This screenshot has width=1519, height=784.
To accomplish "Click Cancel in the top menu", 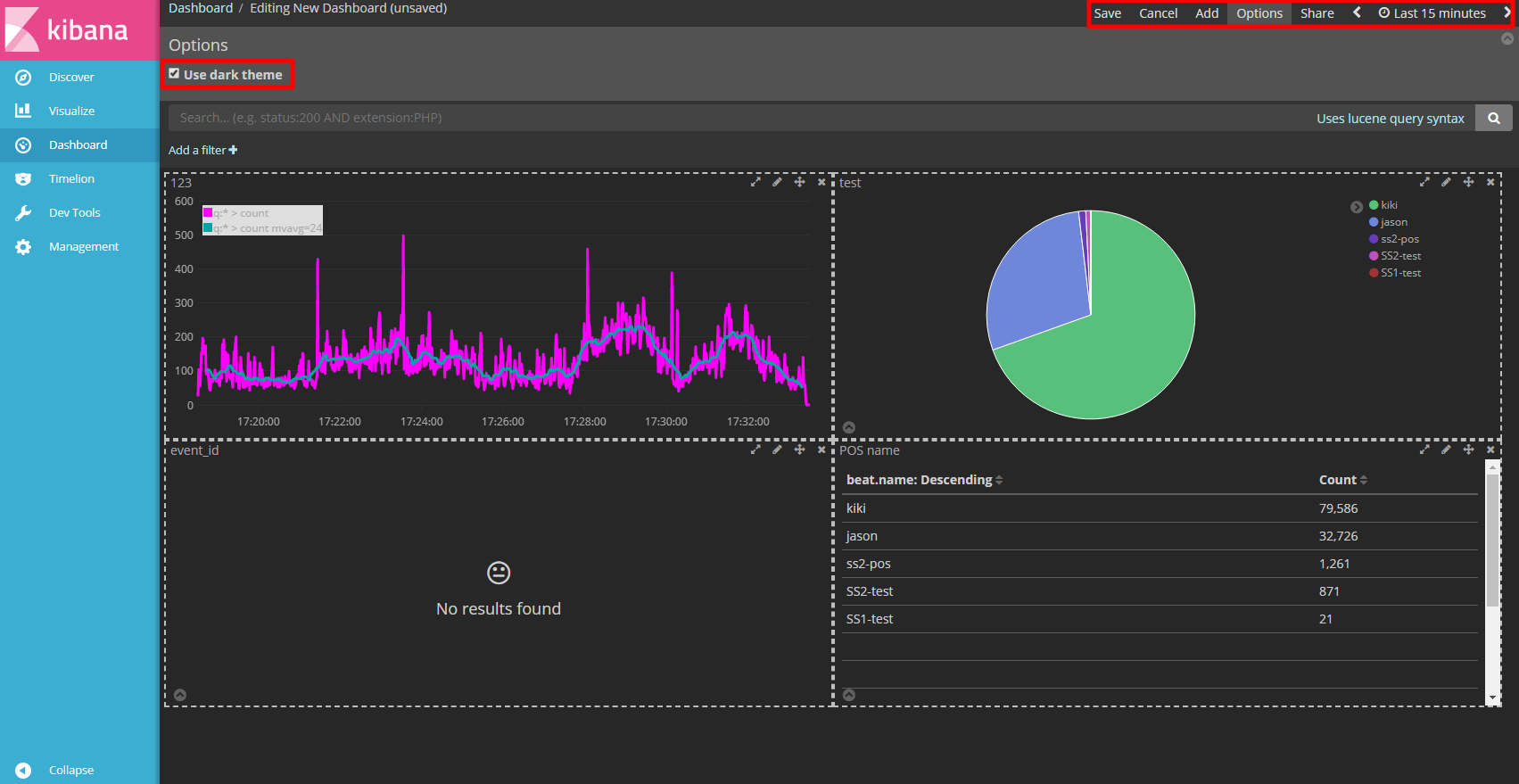I will coord(1158,13).
